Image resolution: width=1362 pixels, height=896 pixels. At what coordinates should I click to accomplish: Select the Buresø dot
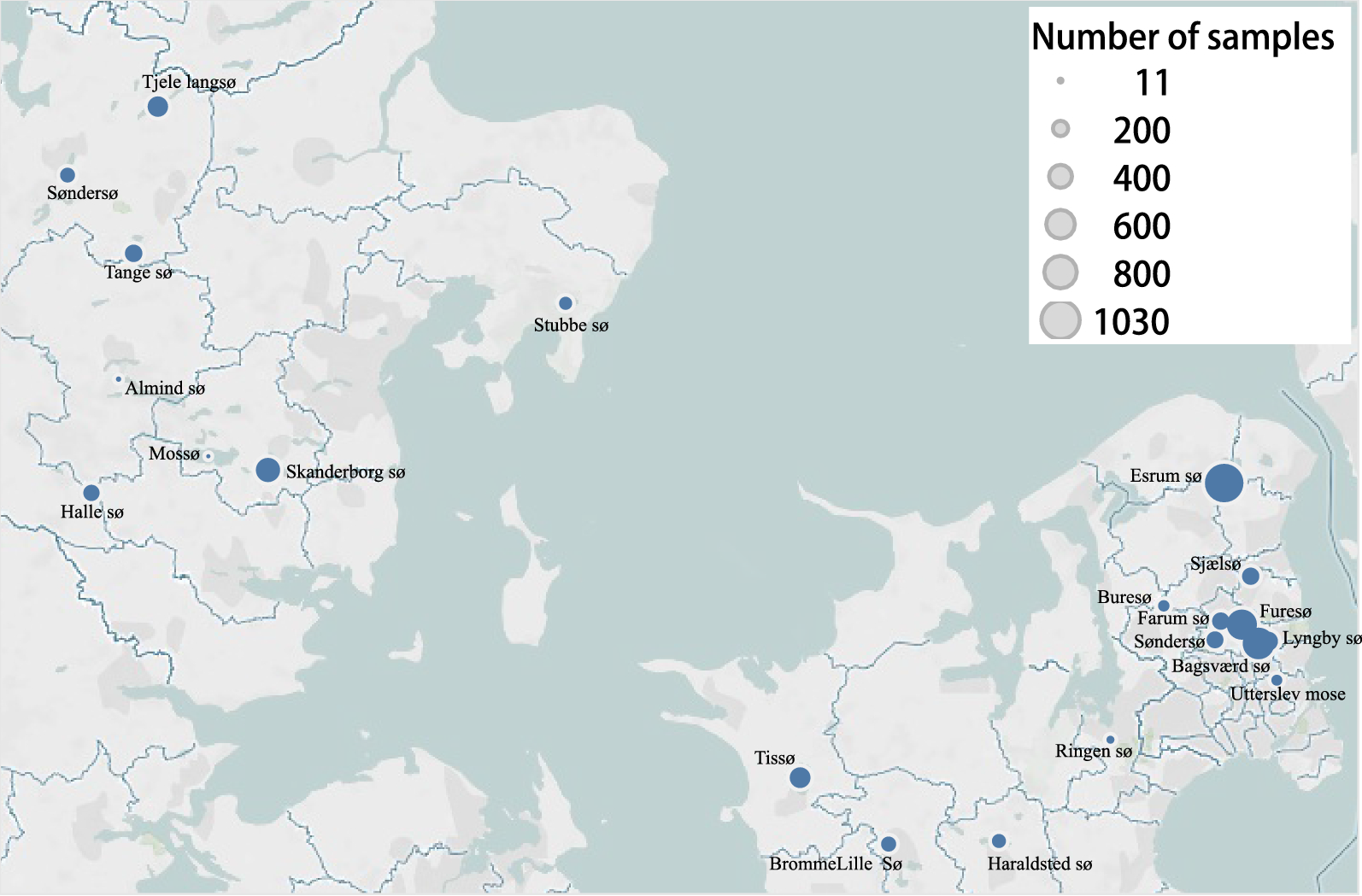point(1164,606)
